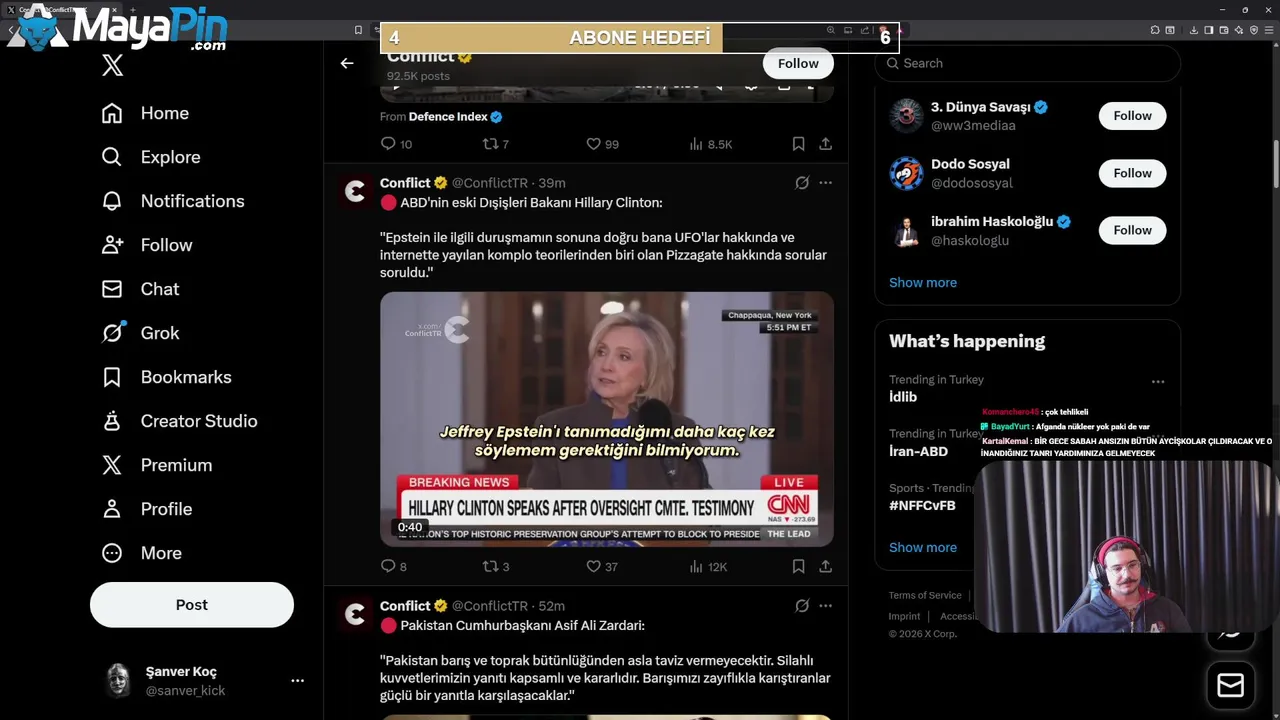Go back with the left arrow icon

coord(347,63)
